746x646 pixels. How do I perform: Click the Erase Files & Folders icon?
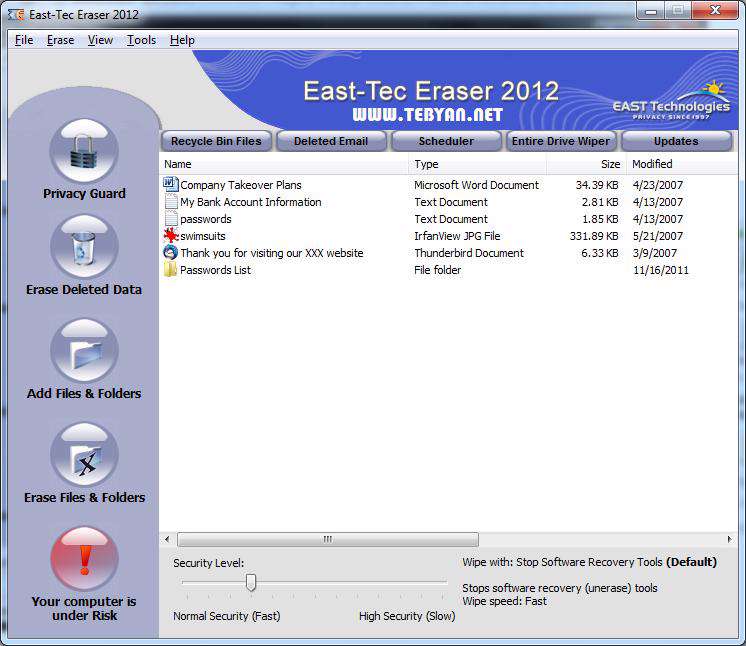pyautogui.click(x=84, y=455)
